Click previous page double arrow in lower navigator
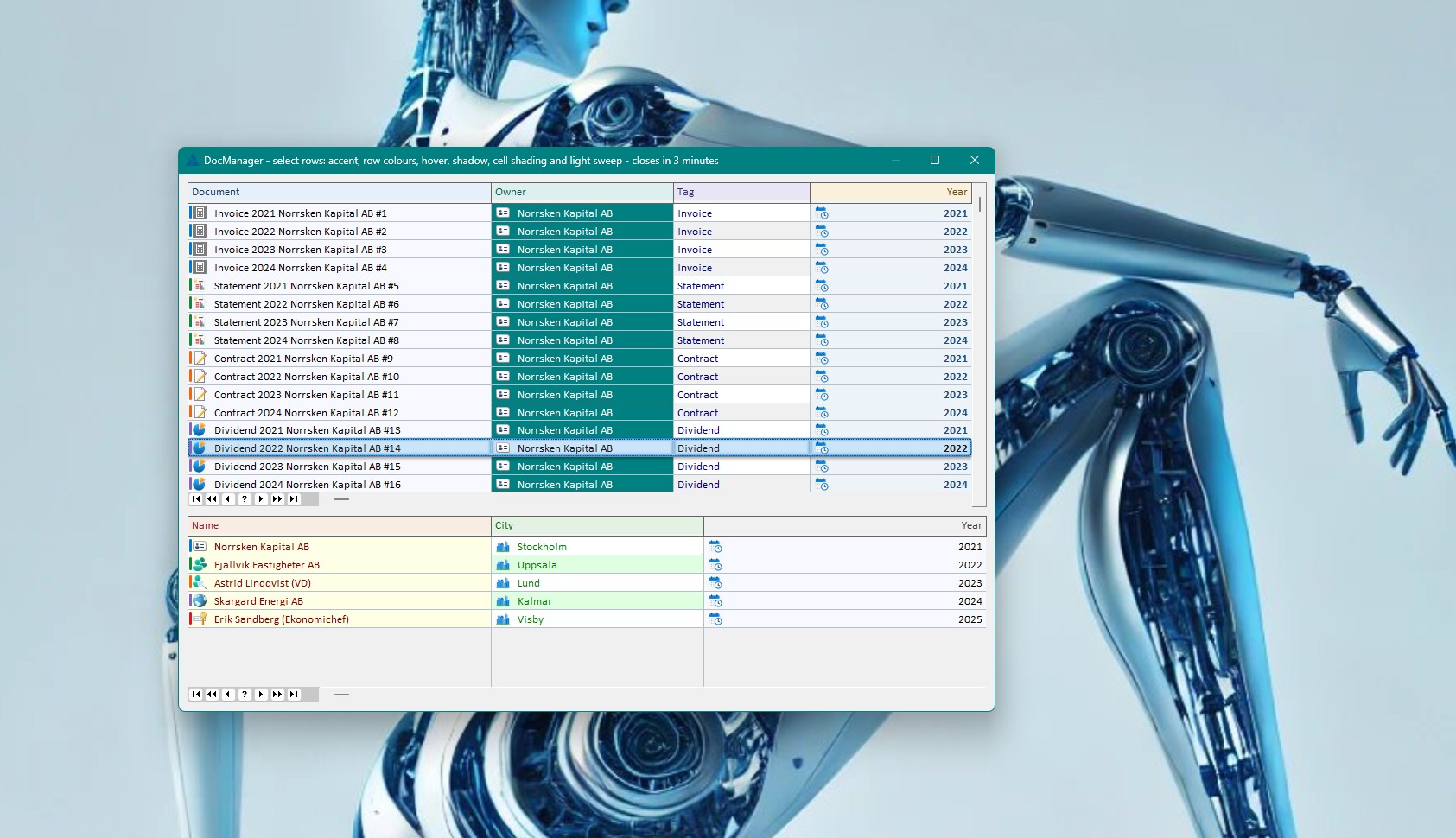1456x838 pixels. 213,694
